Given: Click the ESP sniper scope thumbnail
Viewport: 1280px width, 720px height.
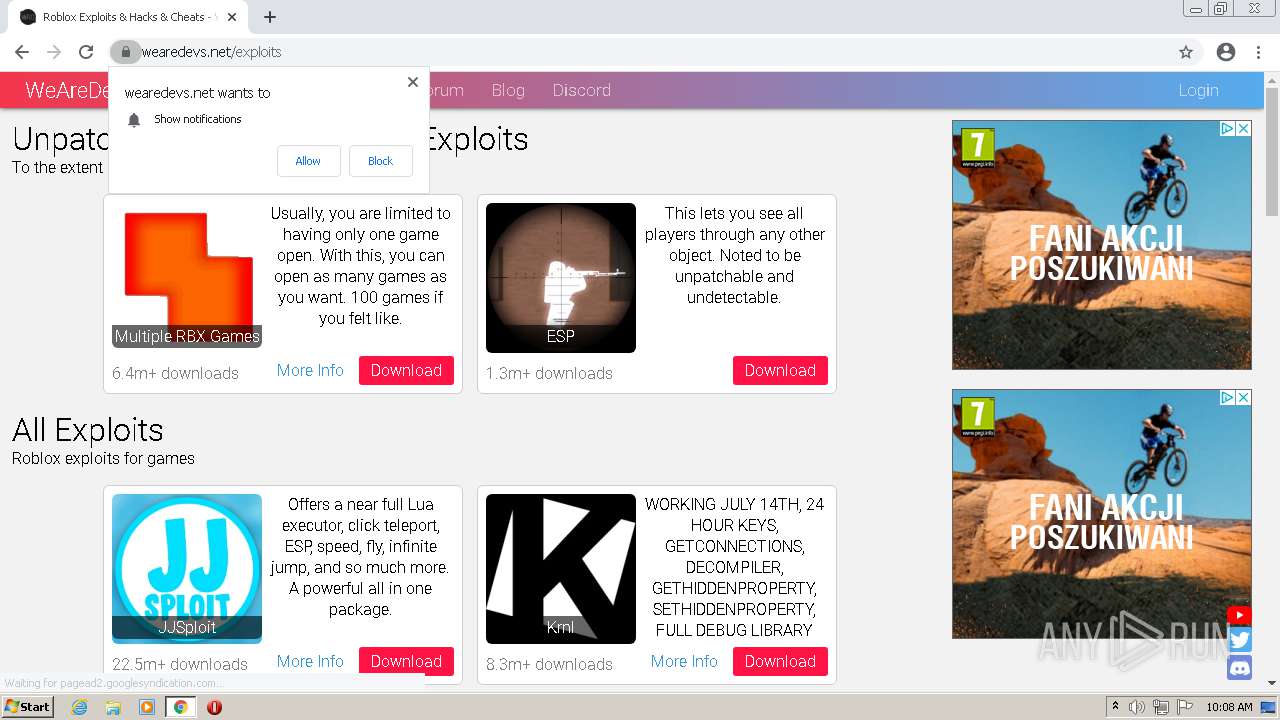Looking at the screenshot, I should pyautogui.click(x=561, y=277).
